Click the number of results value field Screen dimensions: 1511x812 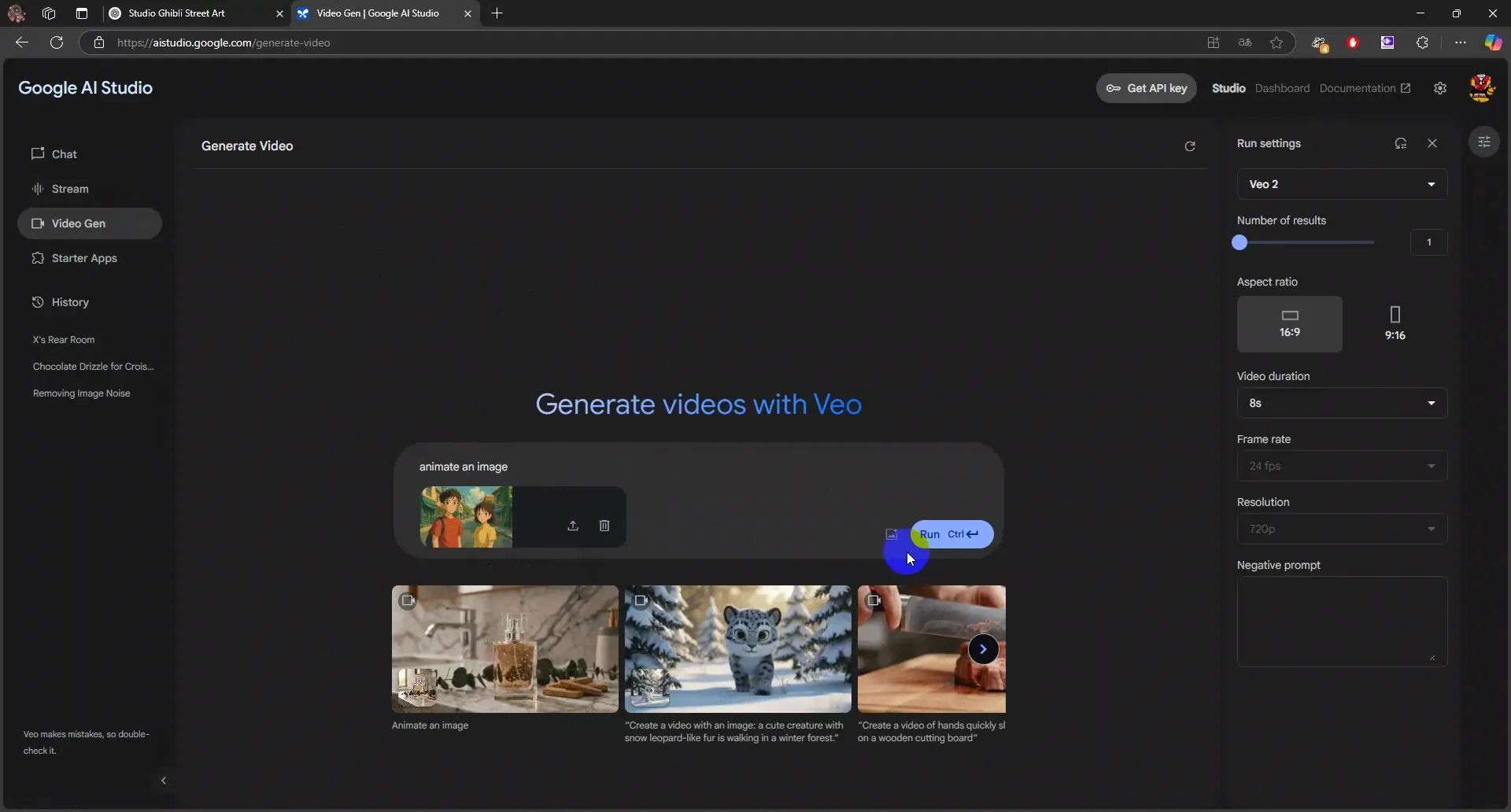(1428, 242)
